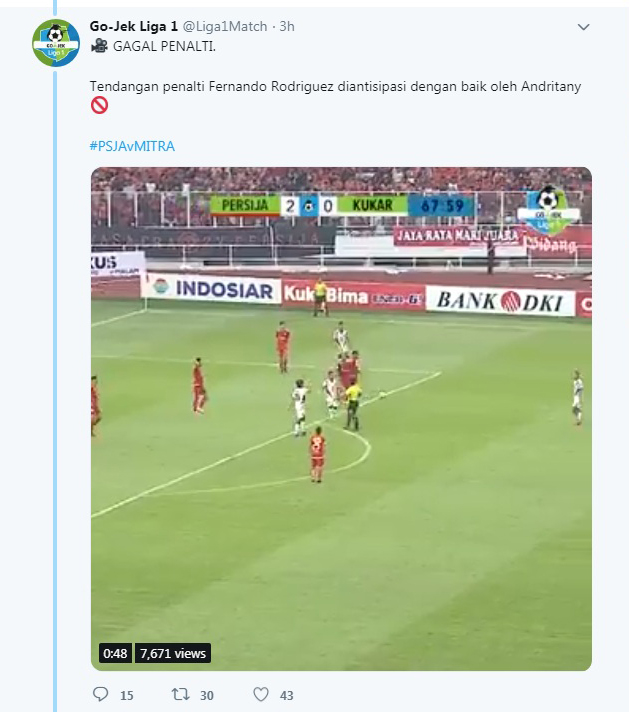Open the #PSJAvMITRA hashtag link
The width and height of the screenshot is (629, 712).
[x=132, y=146]
